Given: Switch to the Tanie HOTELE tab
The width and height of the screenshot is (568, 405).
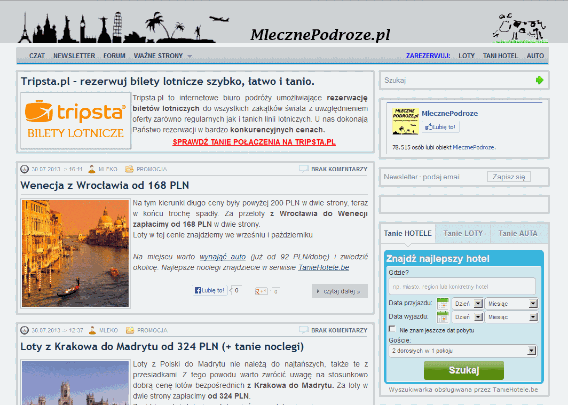Looking at the screenshot, I should [x=408, y=233].
